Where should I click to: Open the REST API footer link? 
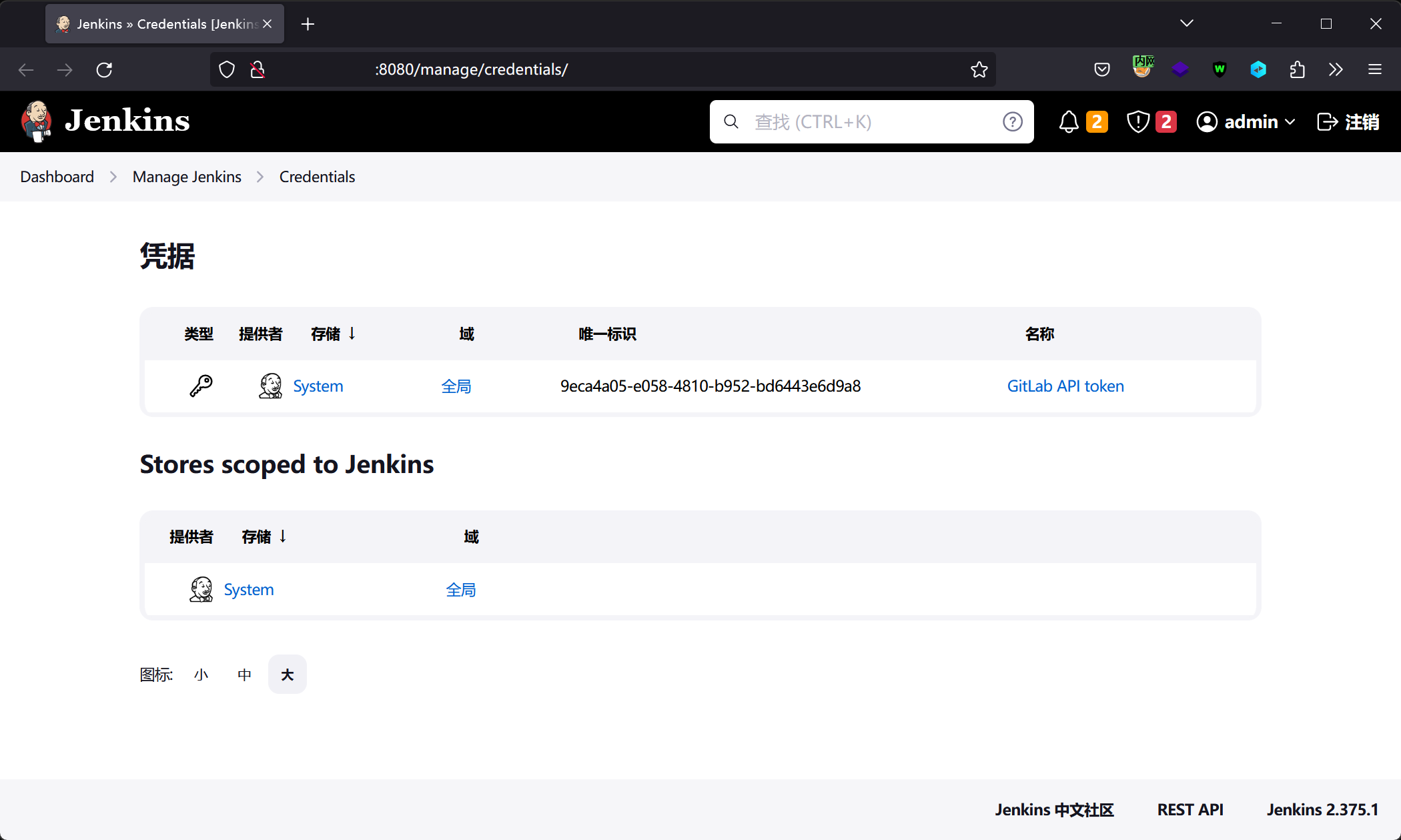click(1190, 809)
